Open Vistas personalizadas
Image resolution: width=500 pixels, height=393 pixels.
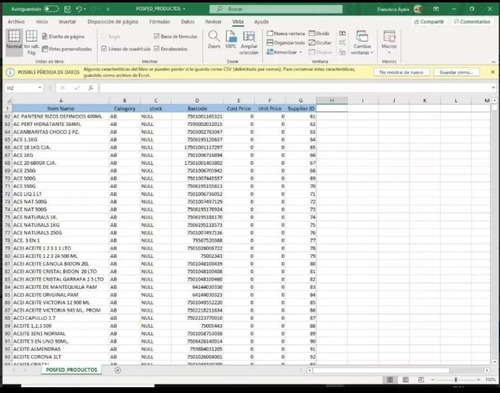pos(67,49)
